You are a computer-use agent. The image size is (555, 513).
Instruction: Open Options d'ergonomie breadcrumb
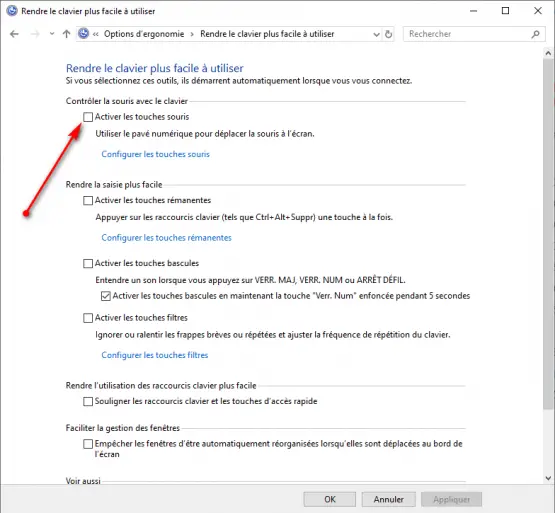tap(144, 34)
